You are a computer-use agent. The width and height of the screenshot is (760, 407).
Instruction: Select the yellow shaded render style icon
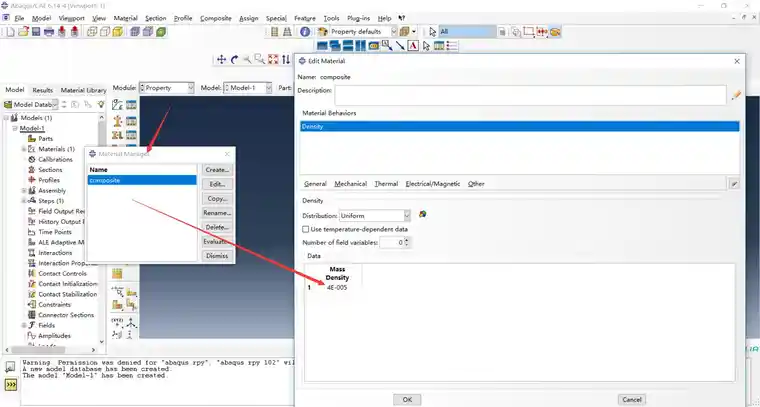click(x=117, y=32)
